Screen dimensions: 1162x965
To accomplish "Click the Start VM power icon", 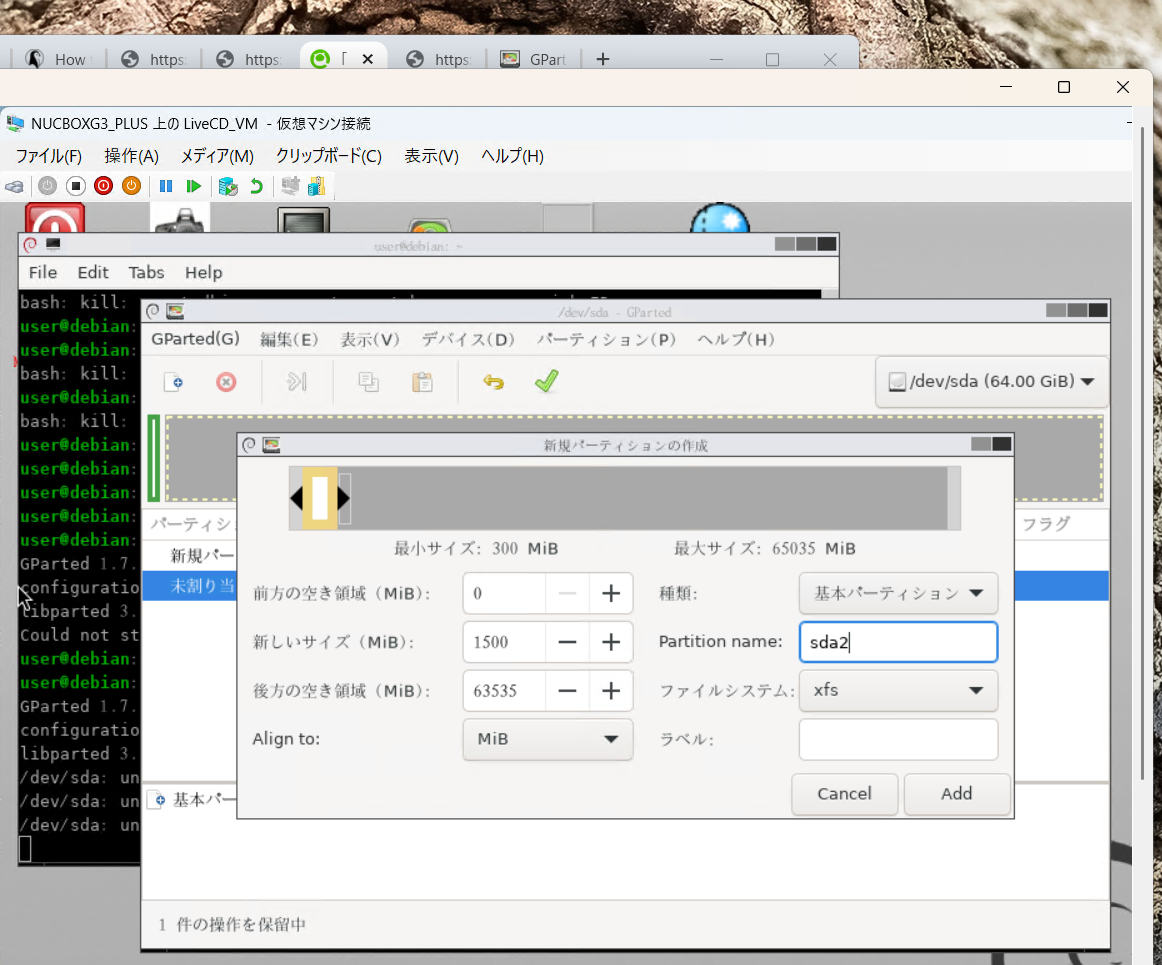I will click(47, 186).
